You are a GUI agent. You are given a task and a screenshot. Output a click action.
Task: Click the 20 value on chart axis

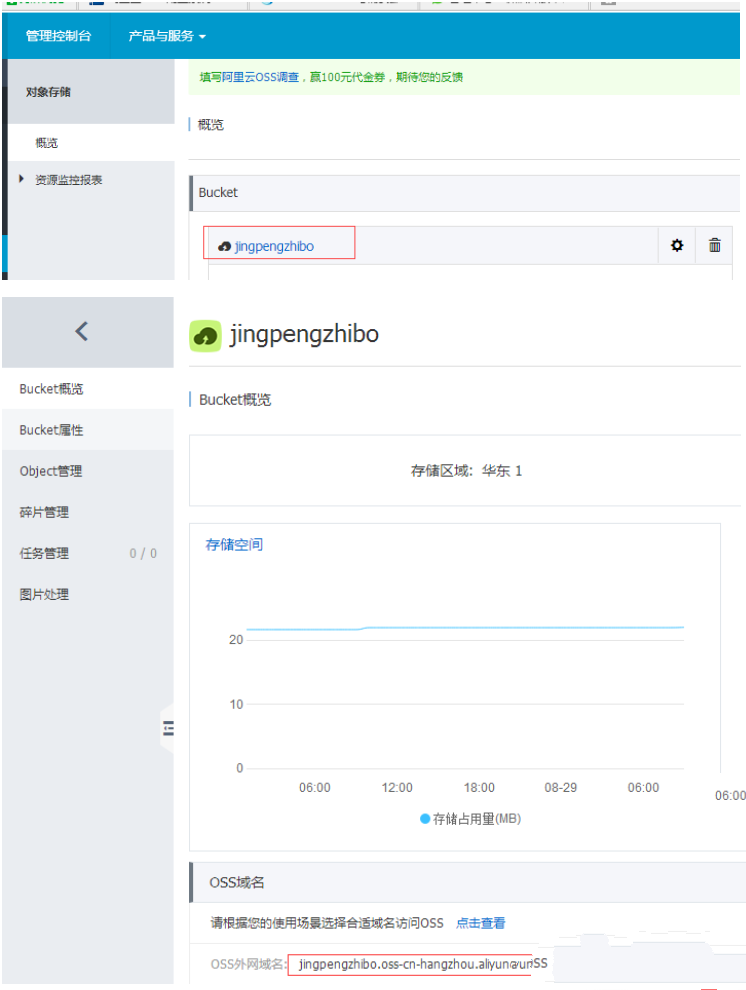236,640
